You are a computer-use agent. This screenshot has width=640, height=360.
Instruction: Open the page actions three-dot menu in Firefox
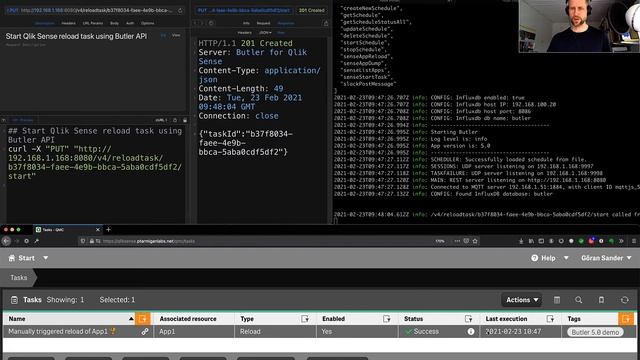[457, 241]
